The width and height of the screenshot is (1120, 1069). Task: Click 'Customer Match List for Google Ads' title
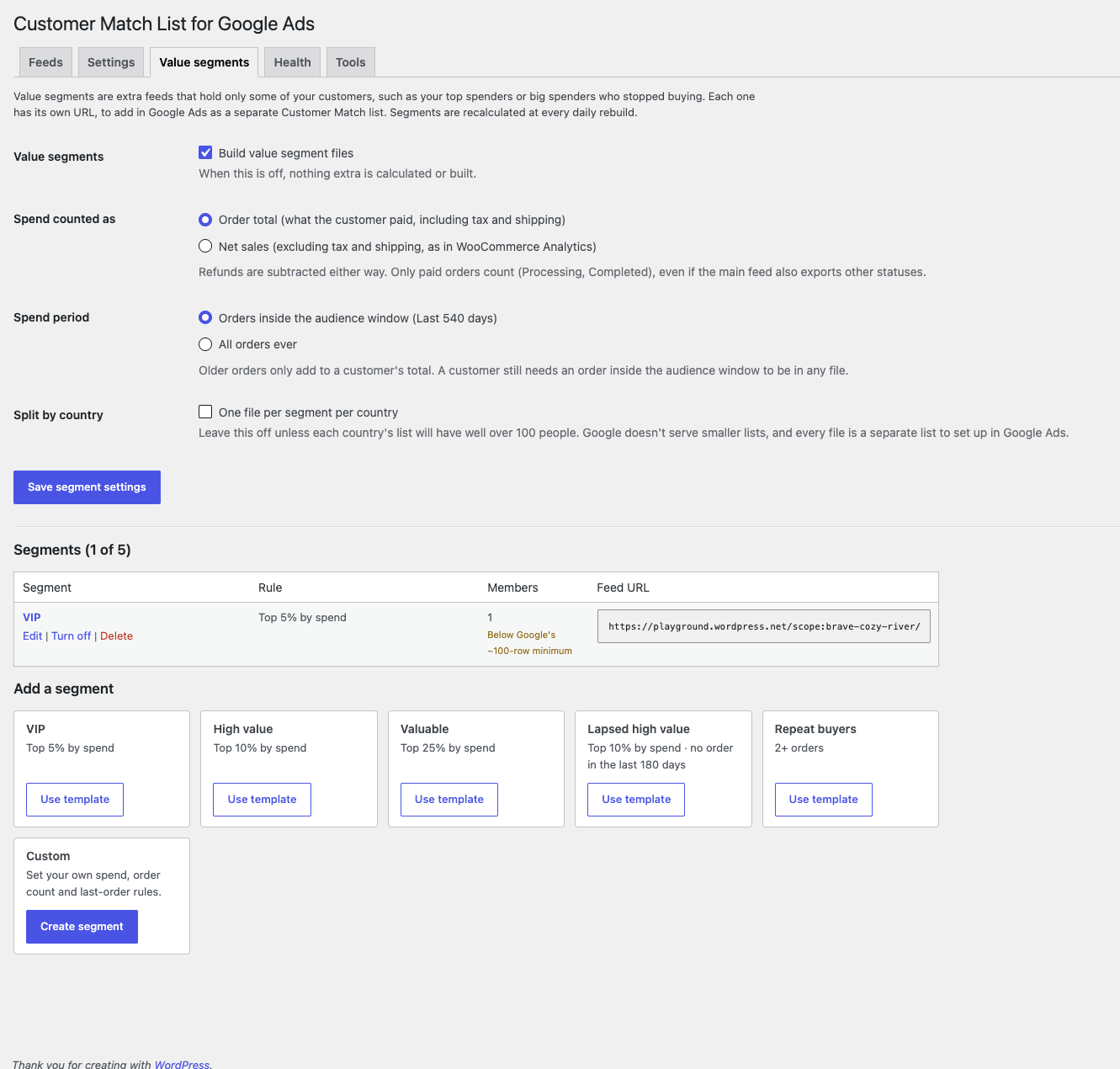(164, 24)
